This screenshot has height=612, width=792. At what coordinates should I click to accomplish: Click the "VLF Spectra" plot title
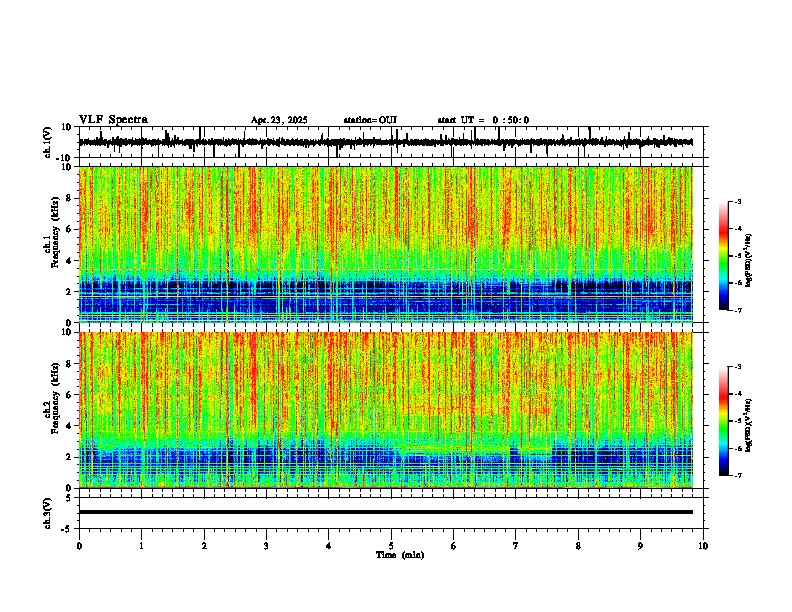(114, 120)
